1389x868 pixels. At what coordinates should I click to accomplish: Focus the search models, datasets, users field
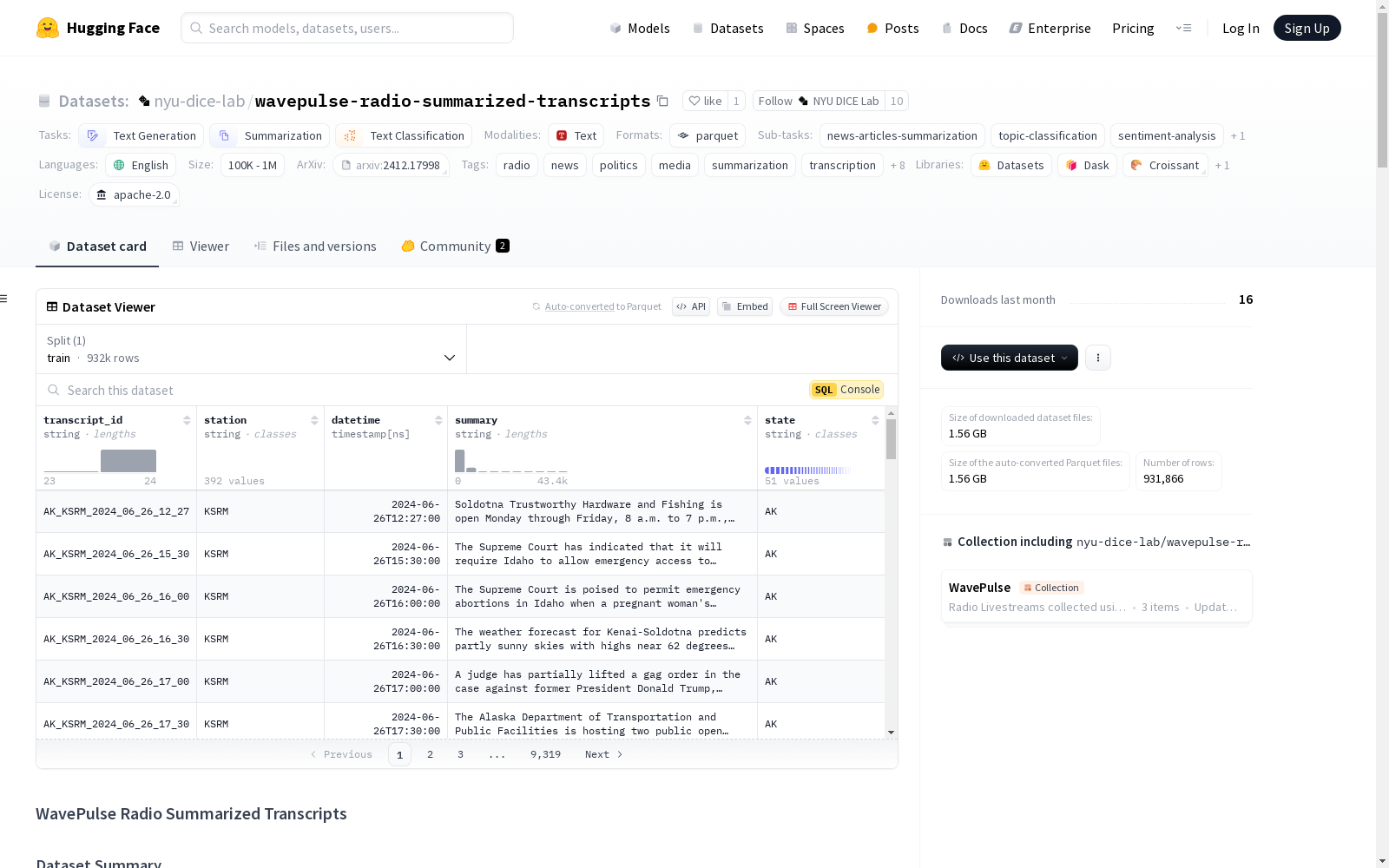coord(347,28)
